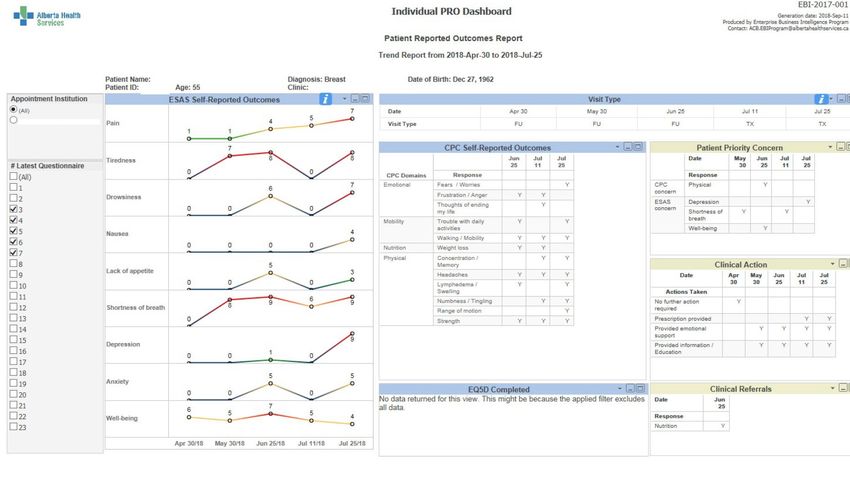Screen dimensions: 850x494
Task: Select the Well-being Apr 30 data point
Action: point(189,417)
